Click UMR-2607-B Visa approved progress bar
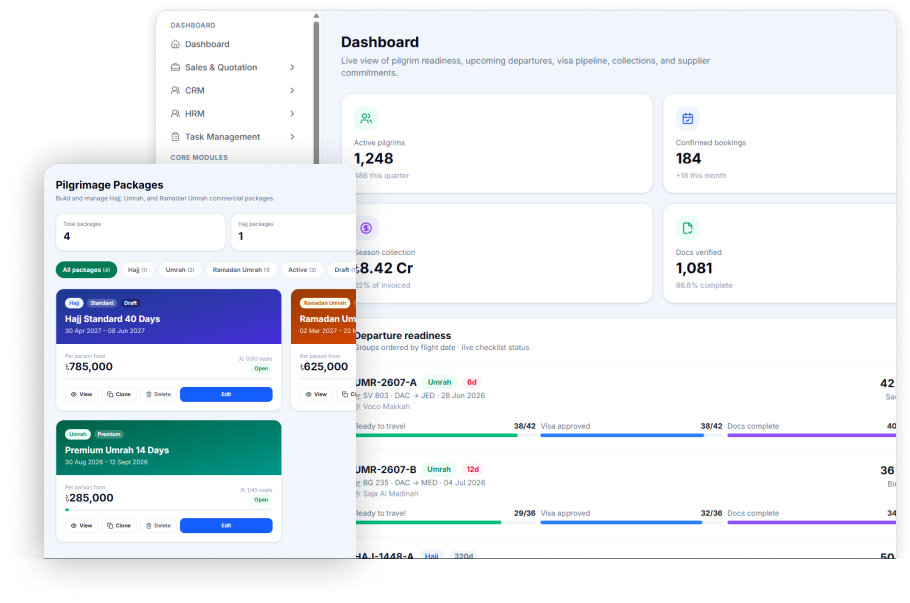This screenshot has height=603, width=910. click(631, 522)
